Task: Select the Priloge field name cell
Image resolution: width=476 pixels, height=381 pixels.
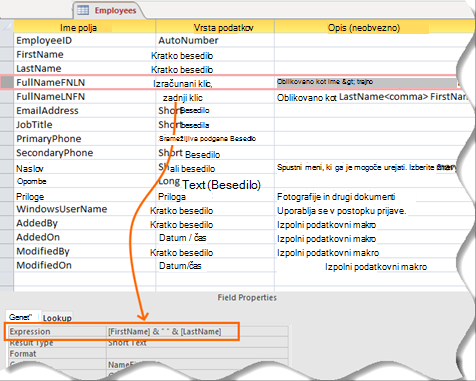Action: pyautogui.click(x=85, y=196)
